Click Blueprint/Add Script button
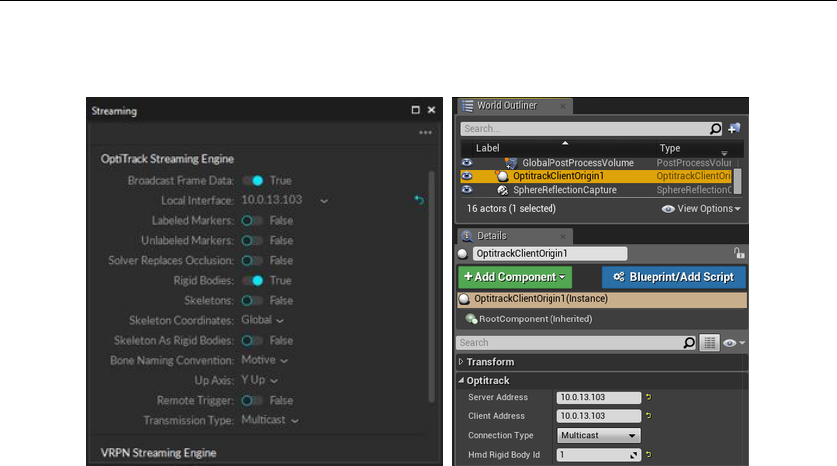This screenshot has height=466, width=837. click(x=674, y=277)
